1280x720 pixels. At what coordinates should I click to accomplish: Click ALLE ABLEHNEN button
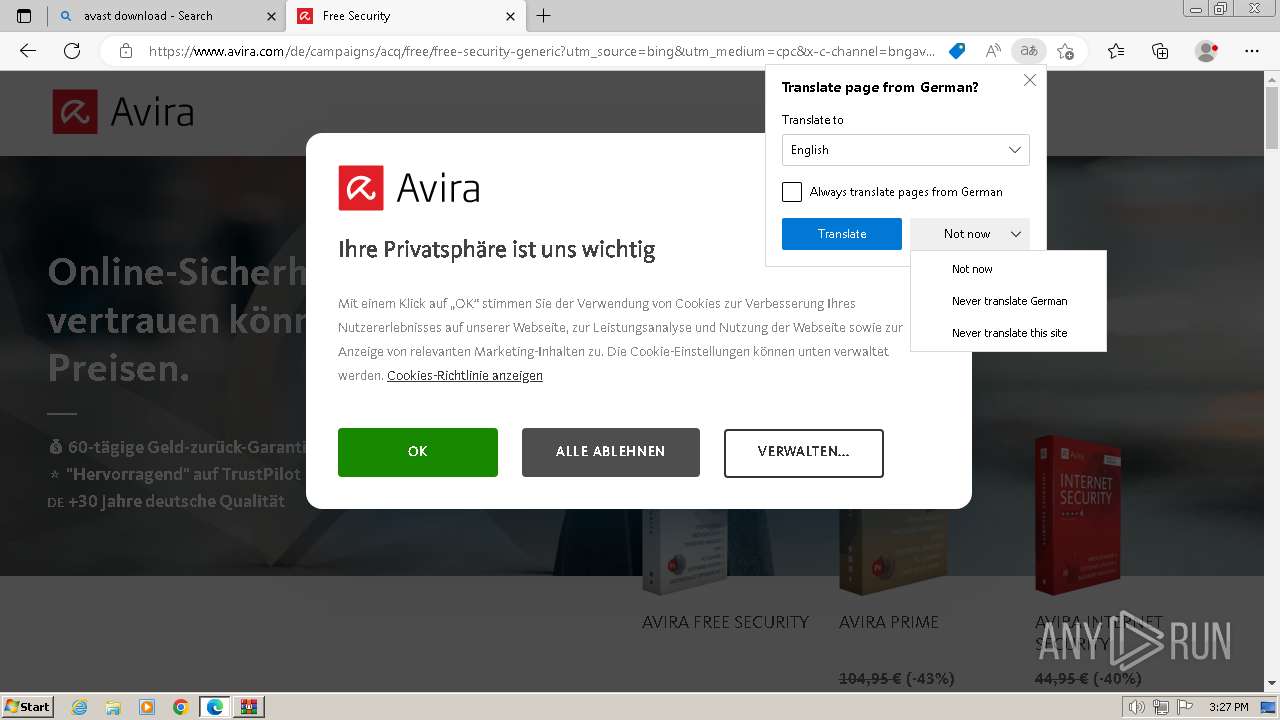(611, 452)
